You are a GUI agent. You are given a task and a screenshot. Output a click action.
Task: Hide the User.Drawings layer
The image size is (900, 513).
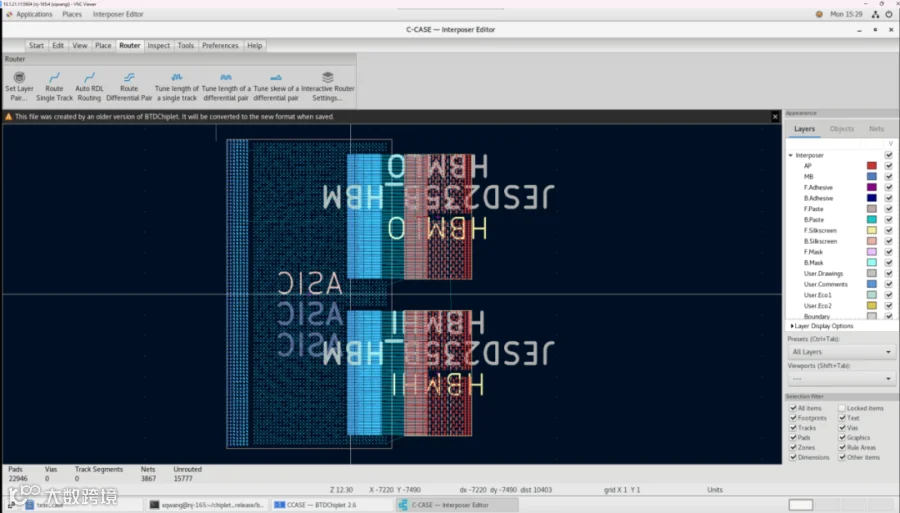889,274
